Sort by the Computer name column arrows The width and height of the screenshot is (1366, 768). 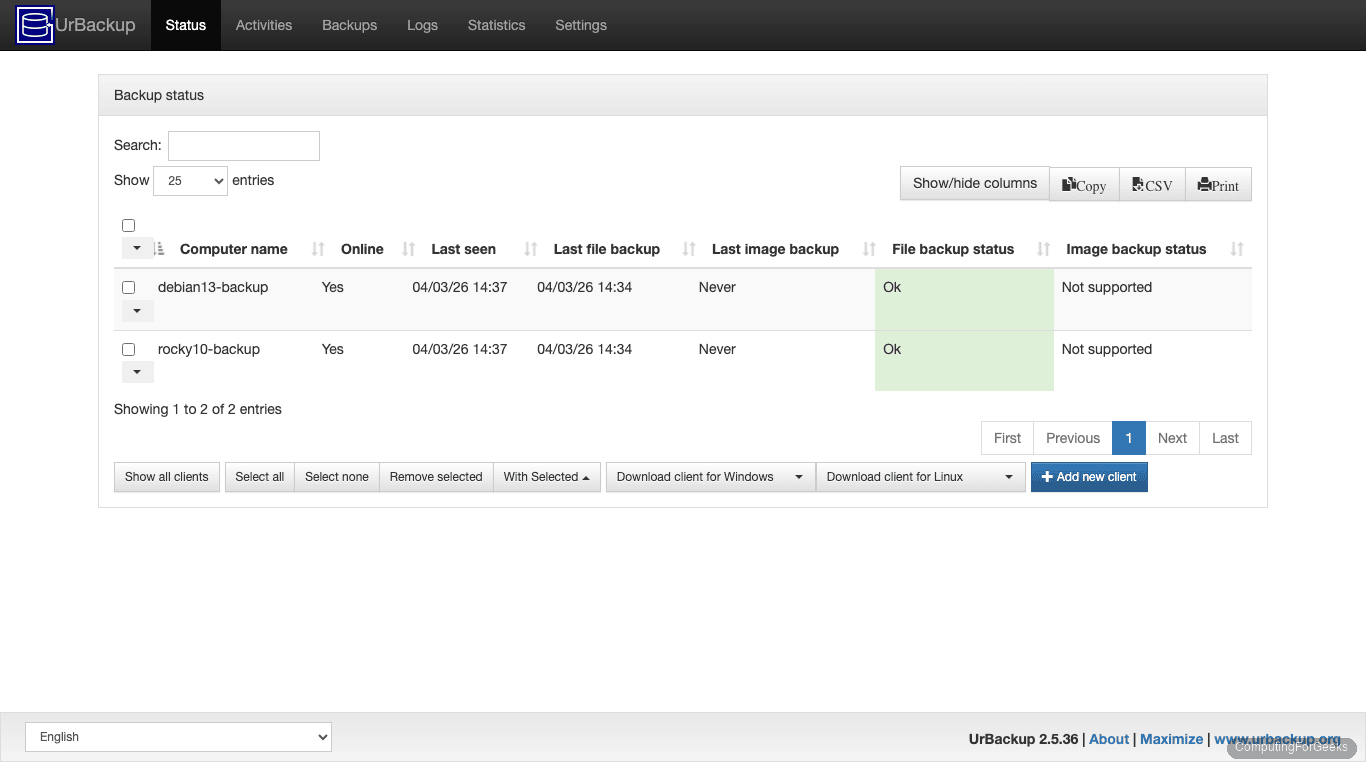[x=317, y=248]
